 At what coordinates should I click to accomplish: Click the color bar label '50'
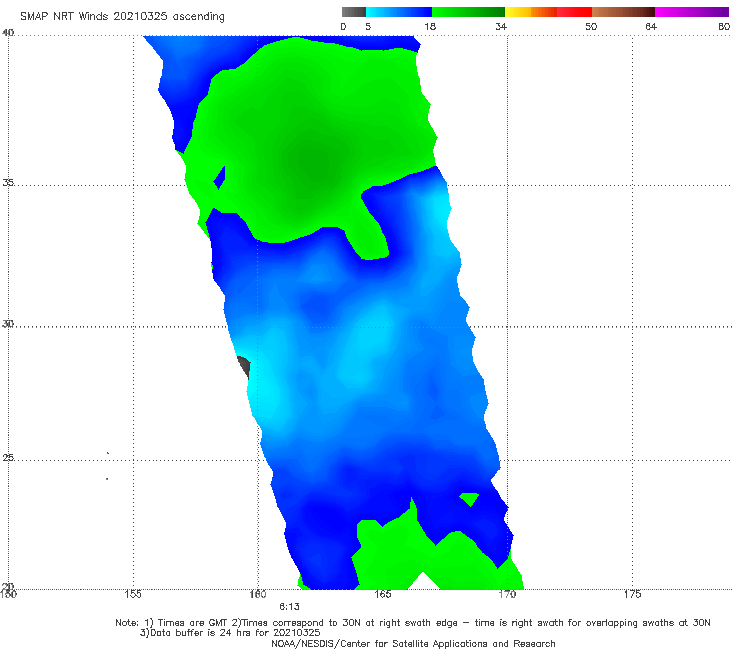(591, 26)
